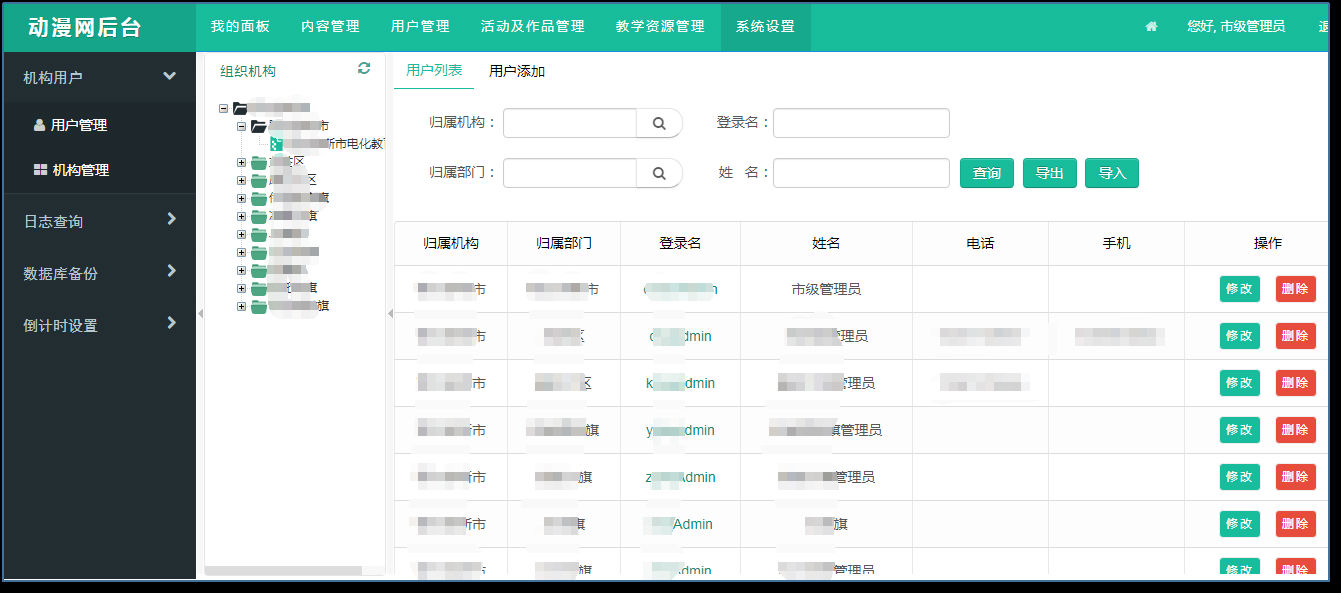Open the 教学资源管理 menu item

tap(659, 27)
